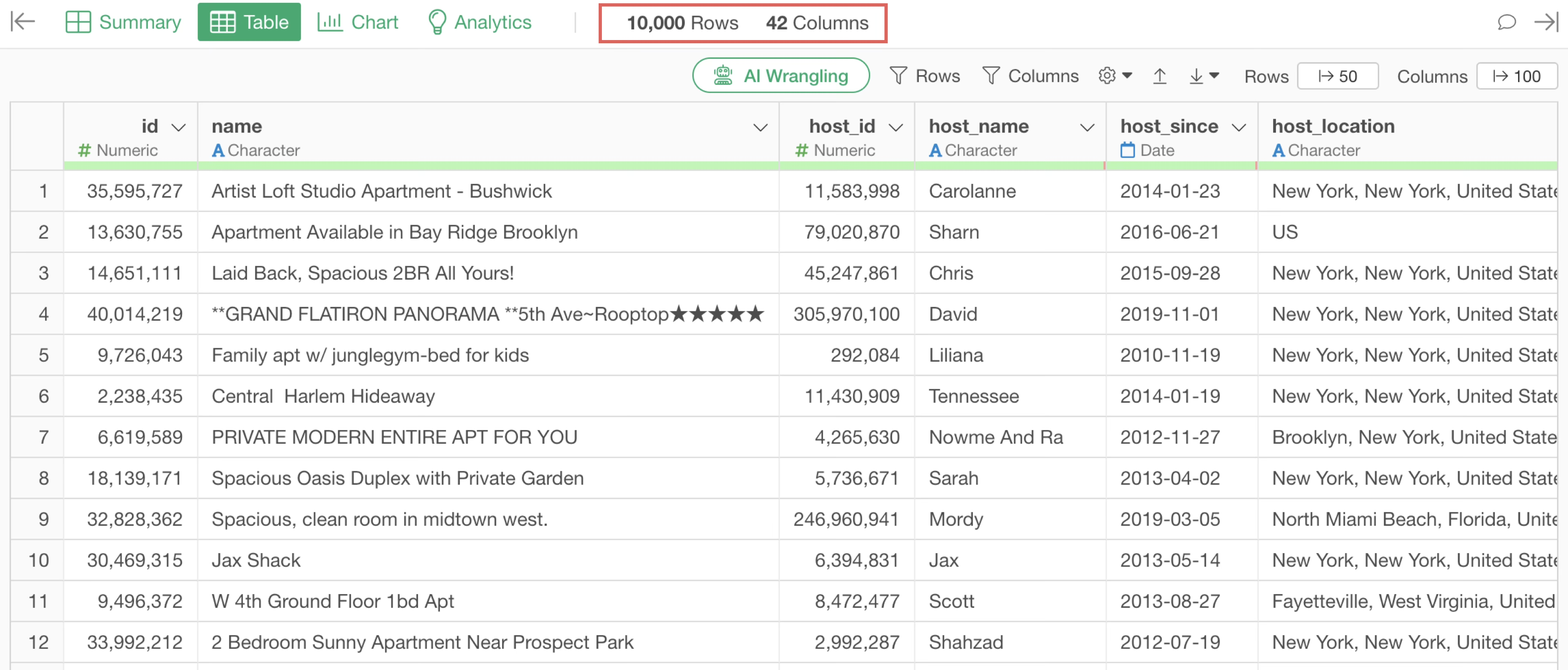This screenshot has width=1568, height=670.
Task: Select the Table view tab
Action: pos(249,22)
